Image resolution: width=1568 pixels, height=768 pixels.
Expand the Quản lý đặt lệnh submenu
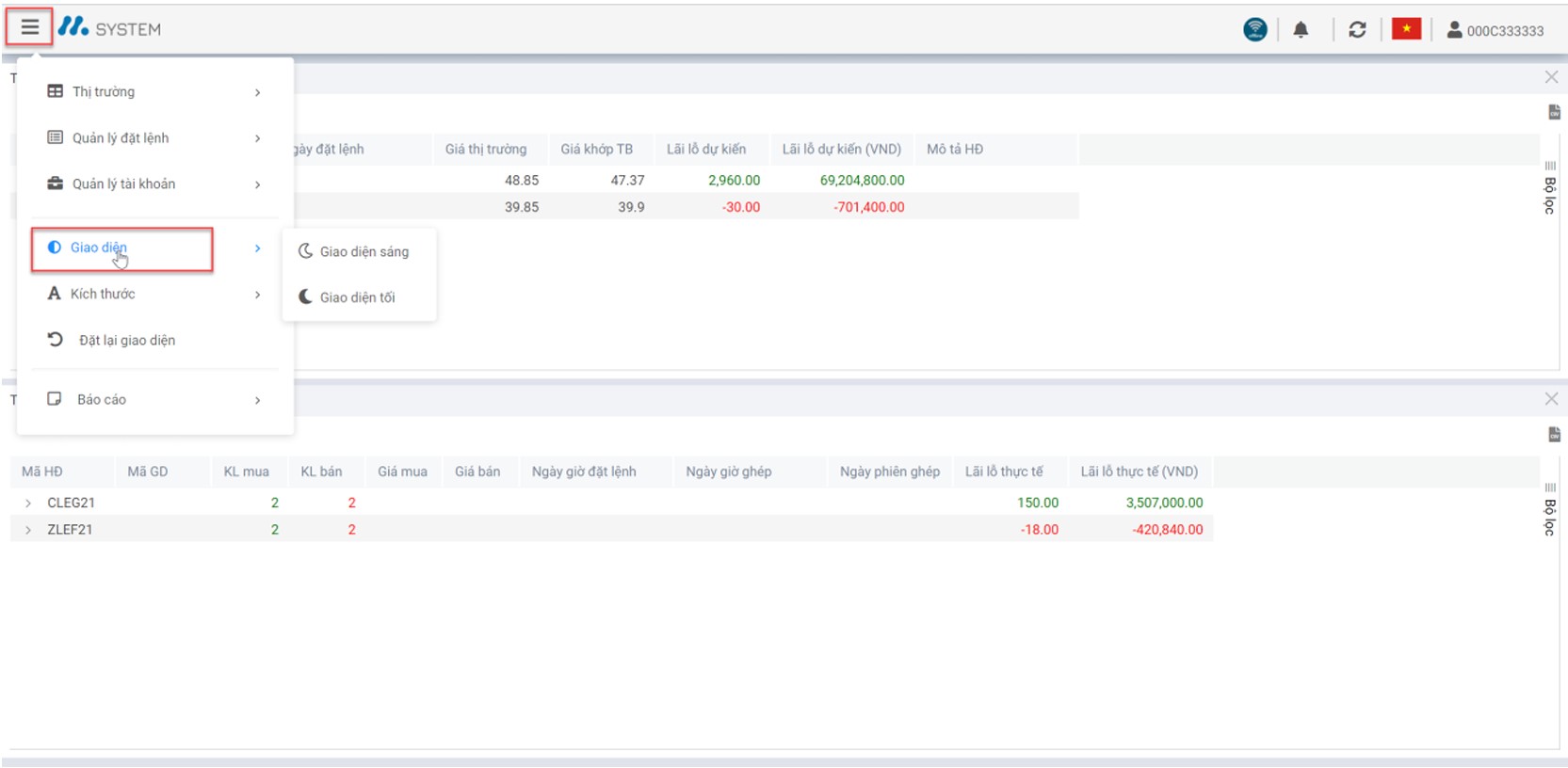pyautogui.click(x=154, y=137)
